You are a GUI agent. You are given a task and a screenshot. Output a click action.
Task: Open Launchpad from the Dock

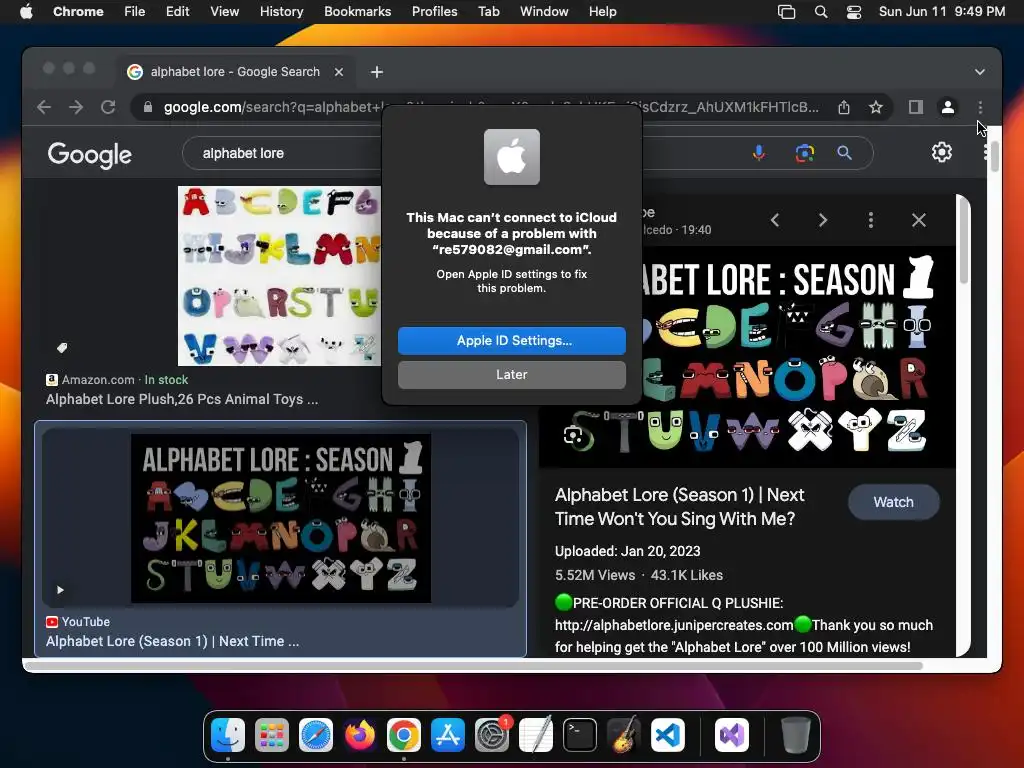click(272, 735)
